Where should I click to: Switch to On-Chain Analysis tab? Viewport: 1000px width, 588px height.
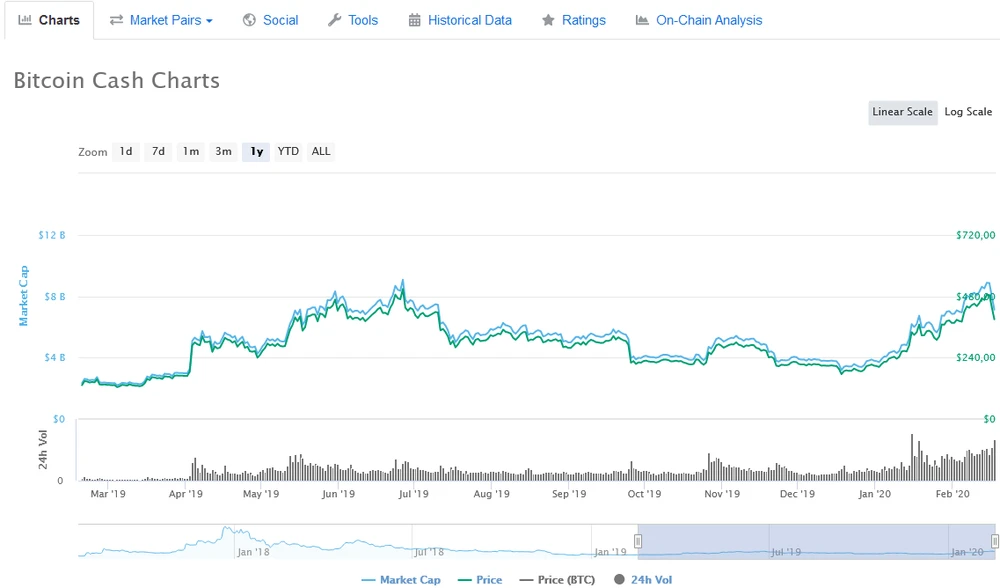point(698,20)
